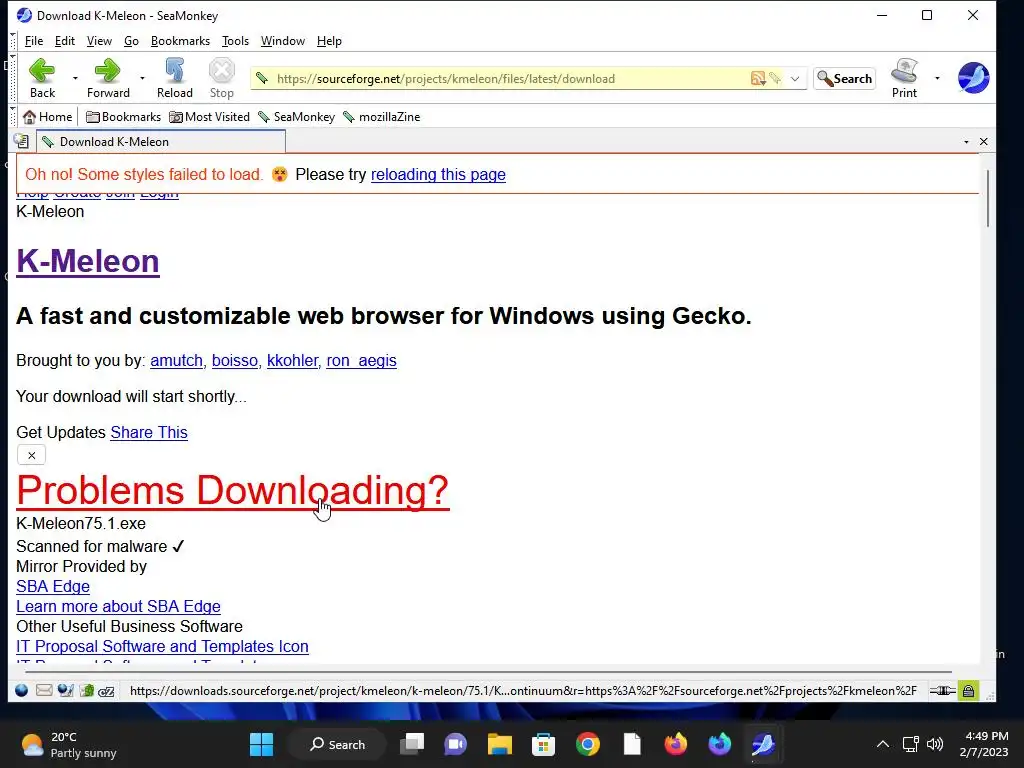Open the kkohler contributor link
Screen dimensions: 1024x768
click(293, 360)
